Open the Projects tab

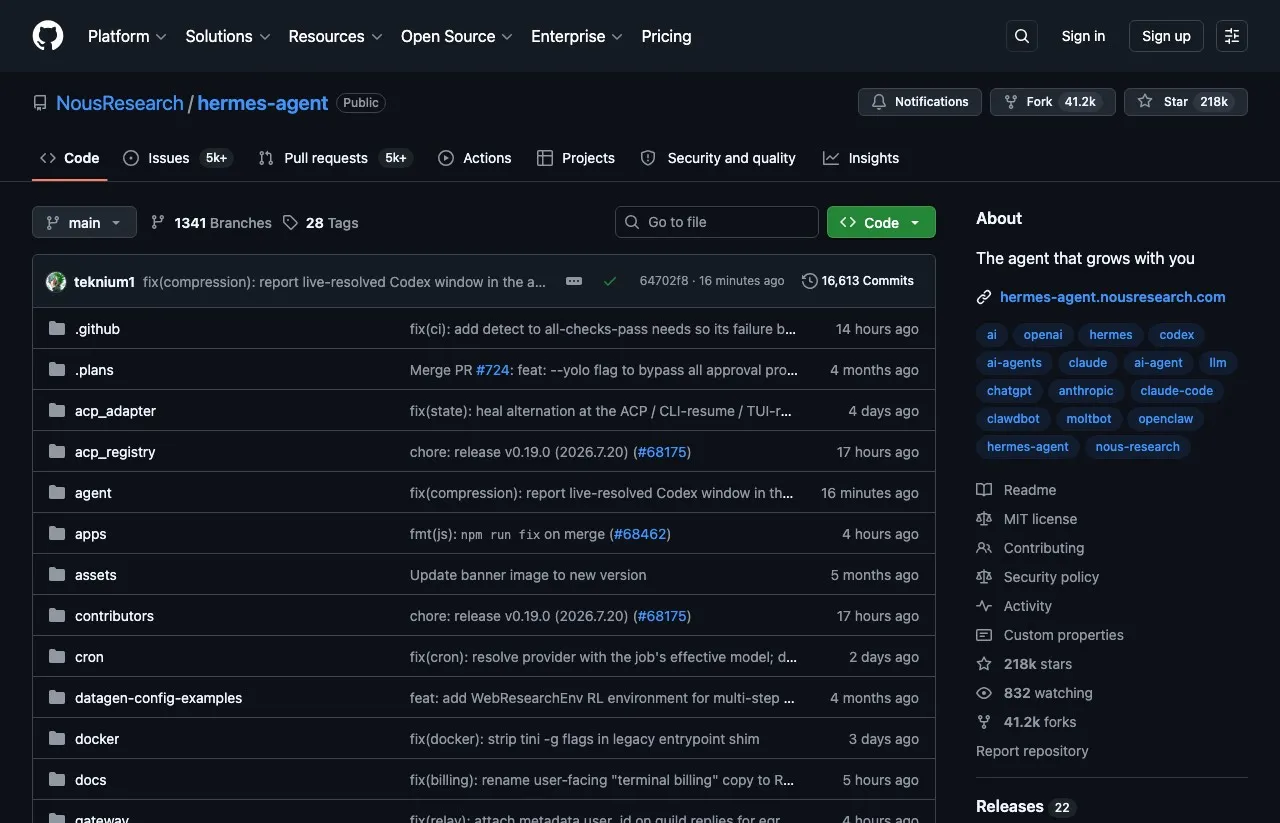click(576, 158)
